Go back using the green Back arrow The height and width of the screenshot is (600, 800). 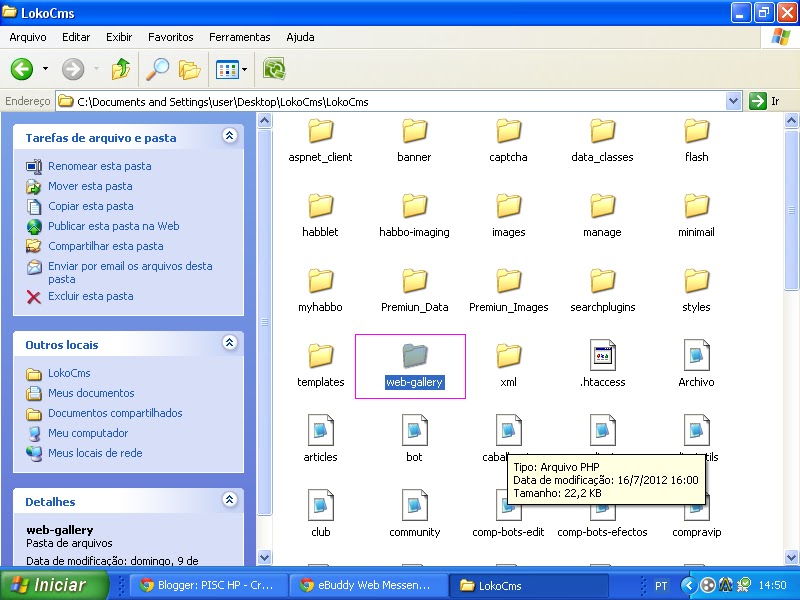point(22,69)
